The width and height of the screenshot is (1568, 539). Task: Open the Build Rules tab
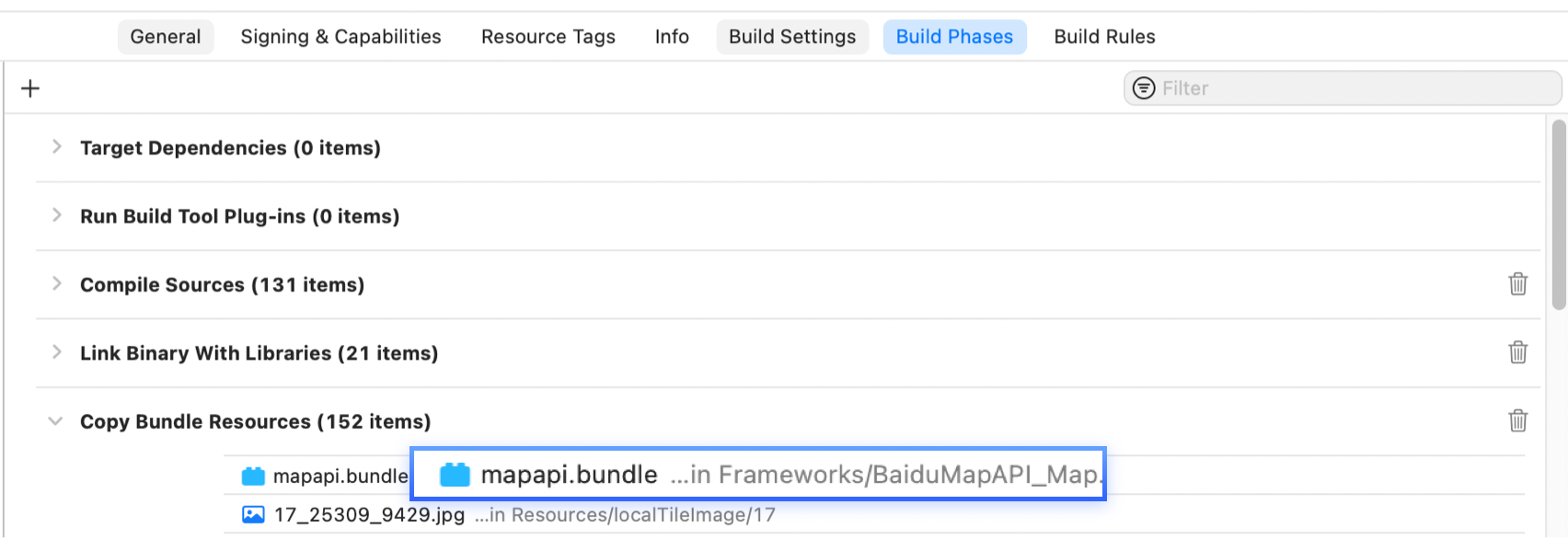point(1104,37)
